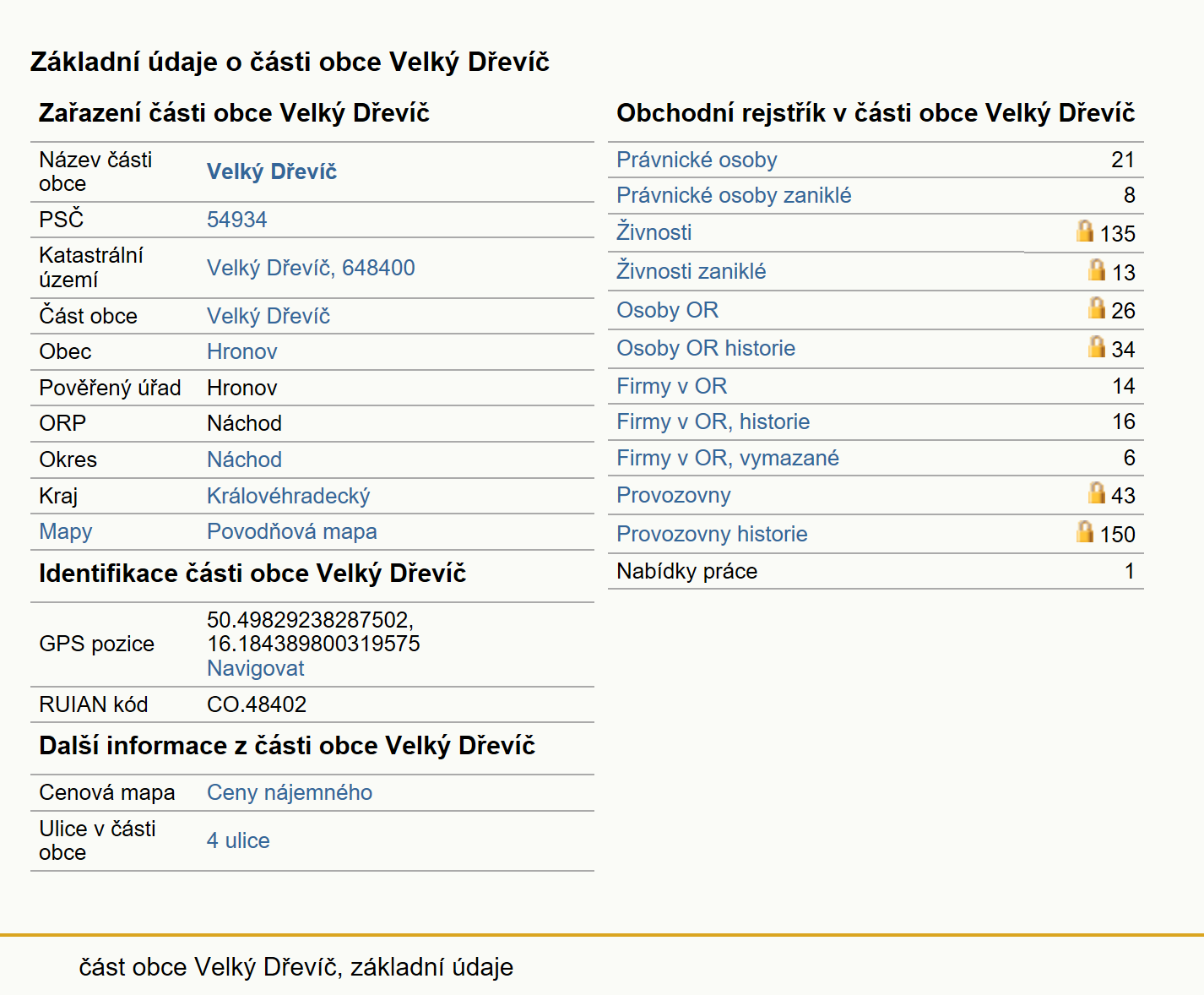Click the lock icon beside Provozovny historie count
Screen dimensions: 1204x995
point(1085,531)
